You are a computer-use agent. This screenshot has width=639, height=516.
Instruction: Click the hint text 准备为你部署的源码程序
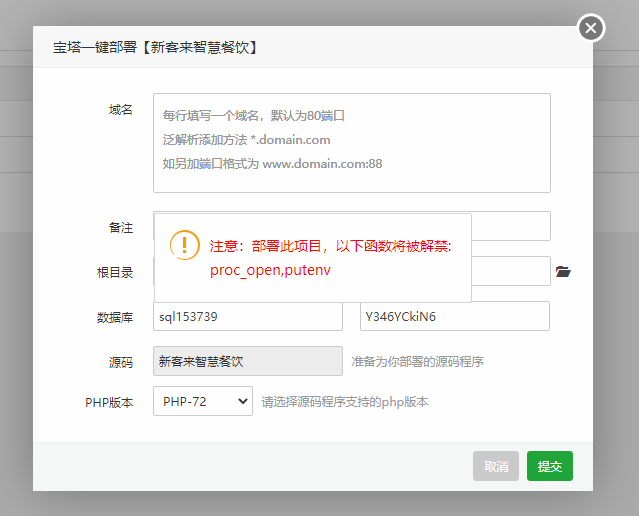point(417,362)
